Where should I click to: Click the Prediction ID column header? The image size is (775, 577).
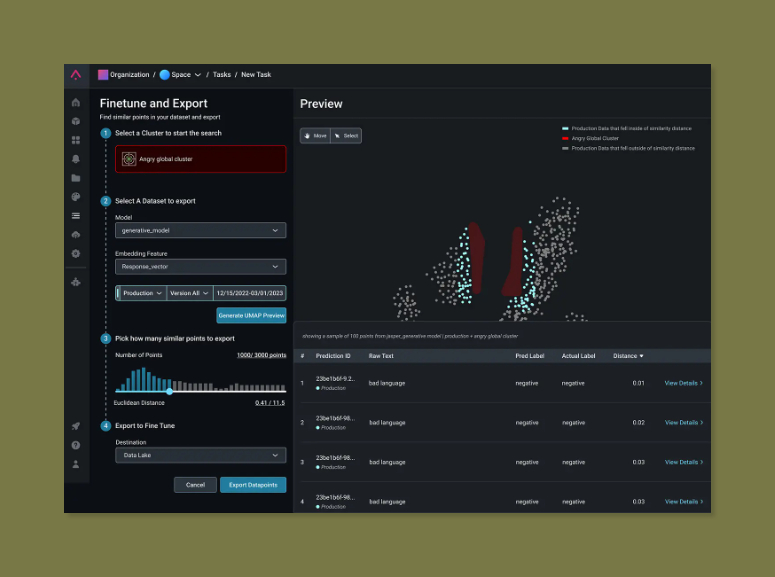click(333, 355)
